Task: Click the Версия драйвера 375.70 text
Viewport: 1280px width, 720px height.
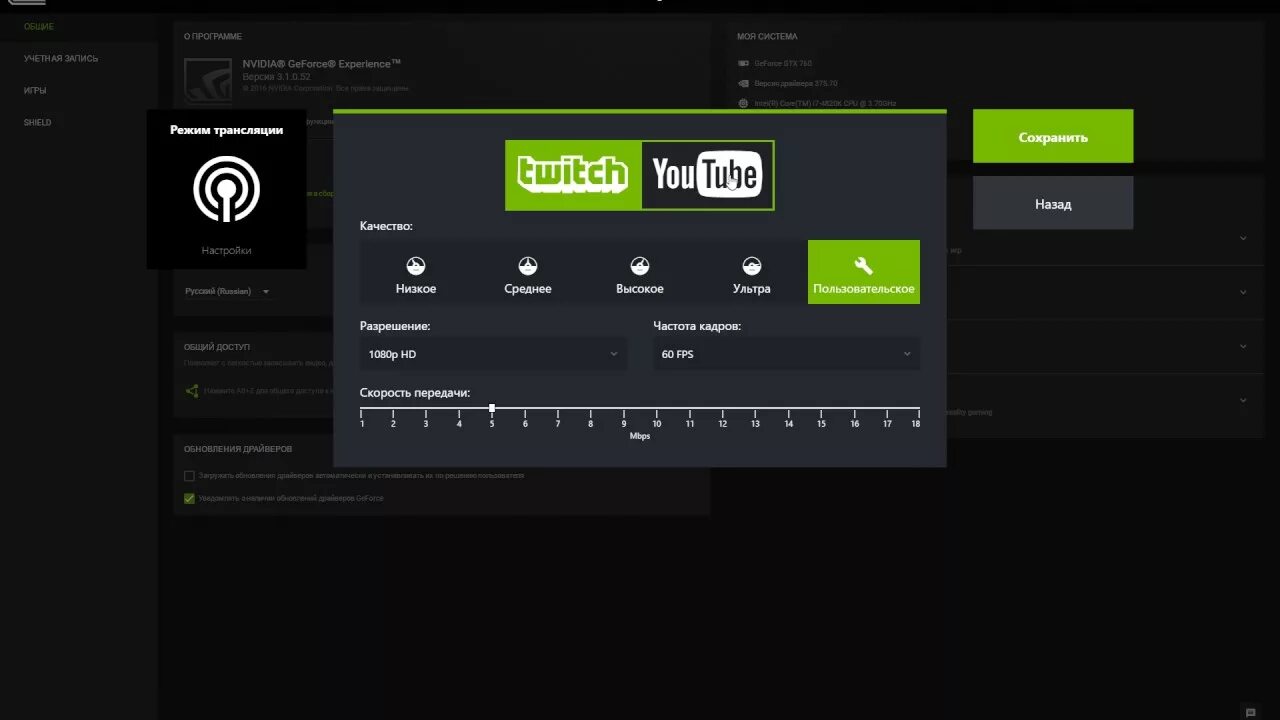Action: click(x=796, y=84)
